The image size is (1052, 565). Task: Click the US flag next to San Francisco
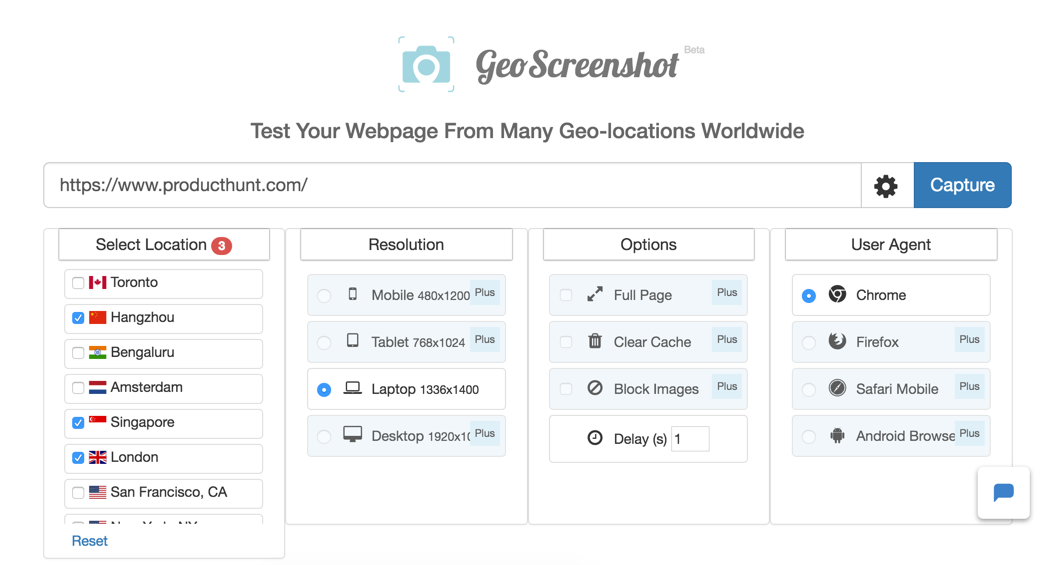(x=97, y=492)
